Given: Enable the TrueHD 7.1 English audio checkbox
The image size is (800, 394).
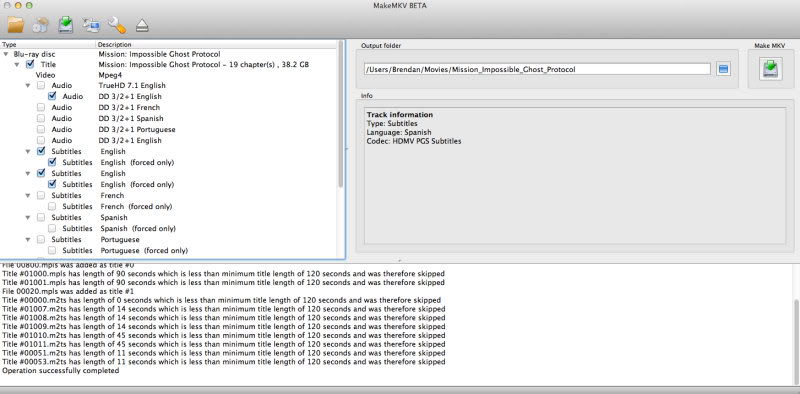Looking at the screenshot, I should pyautogui.click(x=41, y=86).
